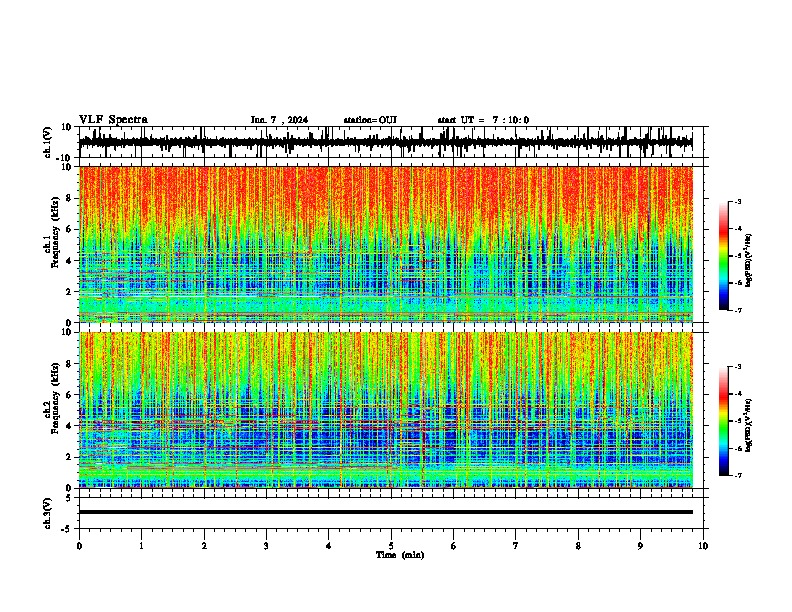The width and height of the screenshot is (792, 612).
Task: Click the time axis tick label '10'
Action: pyautogui.click(x=703, y=546)
